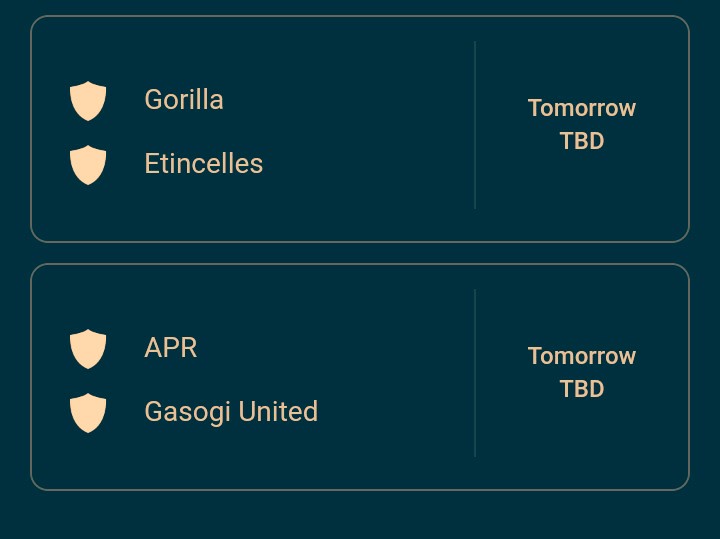Click the Gorilla team shield icon
Viewport: 720px width, 539px height.
88,101
